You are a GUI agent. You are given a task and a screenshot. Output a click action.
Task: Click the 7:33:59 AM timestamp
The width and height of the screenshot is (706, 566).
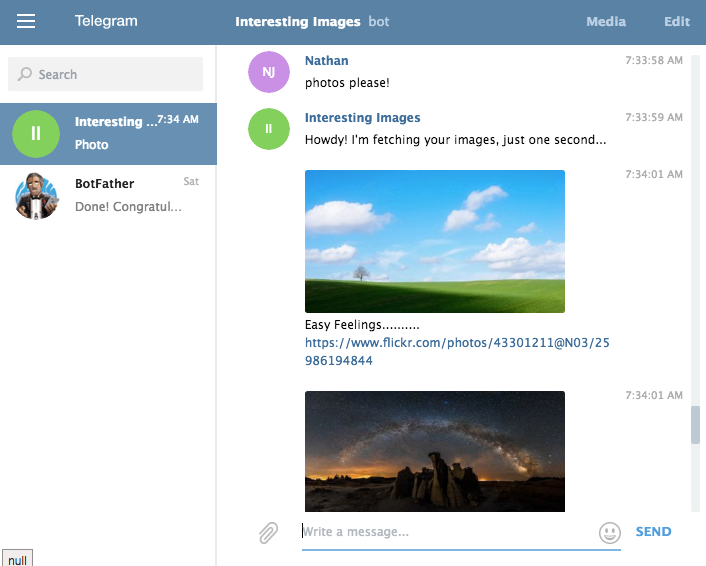pyautogui.click(x=654, y=118)
